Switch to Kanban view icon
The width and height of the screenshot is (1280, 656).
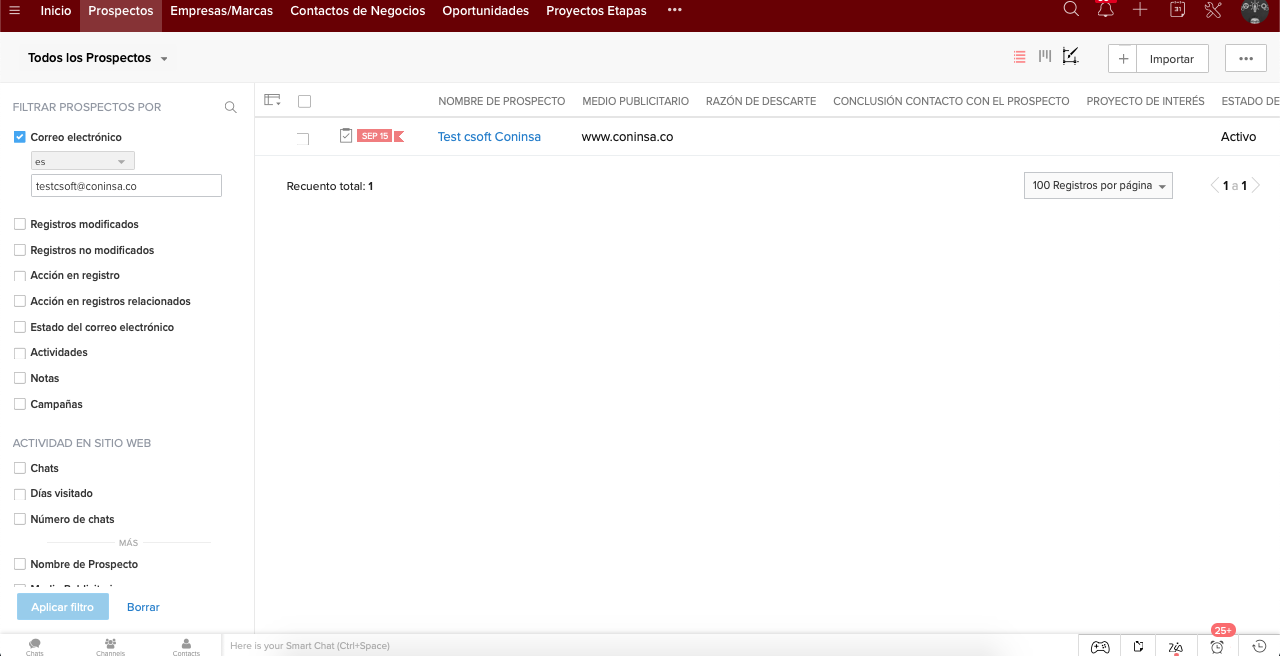point(1045,57)
